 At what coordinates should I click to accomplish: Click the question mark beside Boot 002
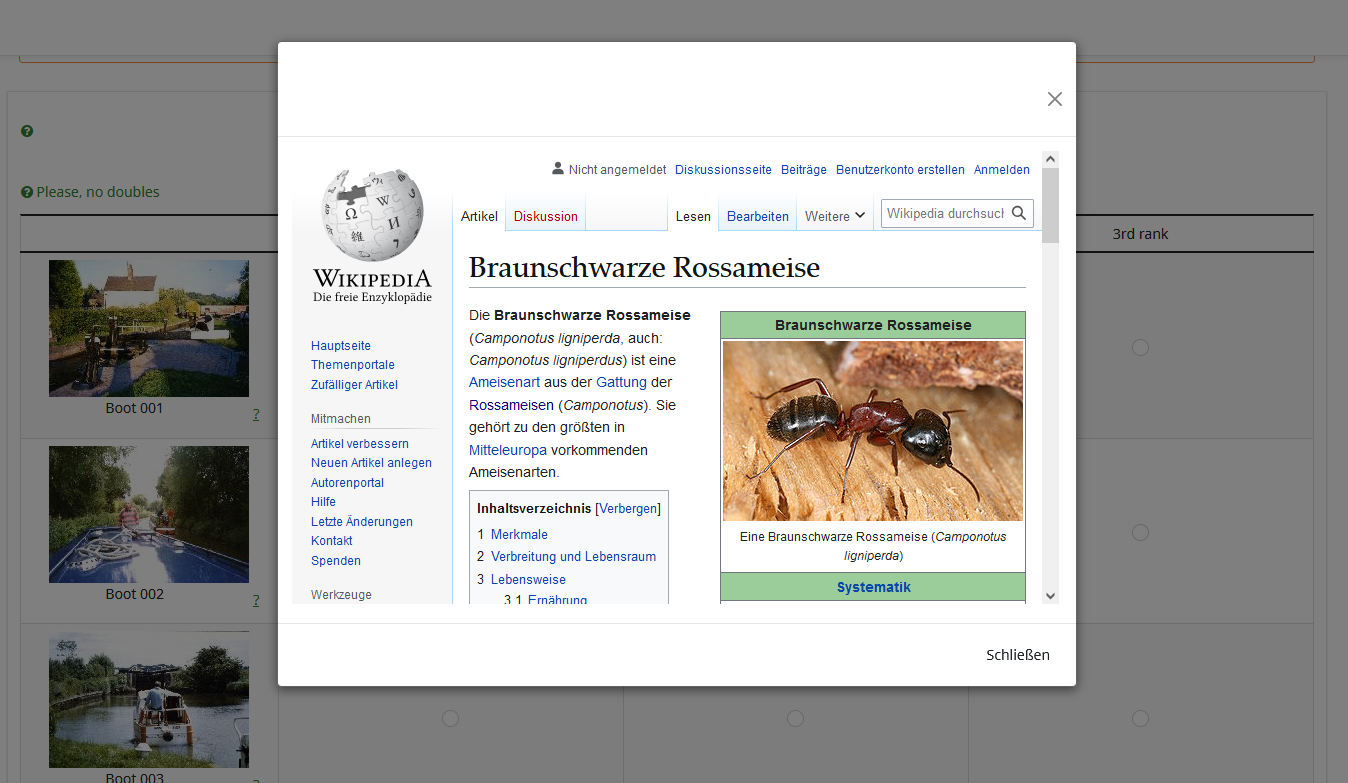[x=256, y=600]
